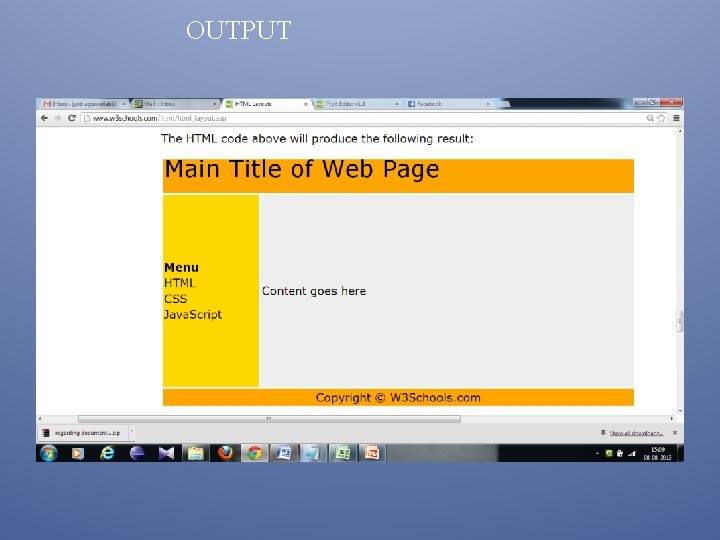Click the horizontal scrollbar right arrow
This screenshot has height=540, width=720.
click(x=672, y=419)
